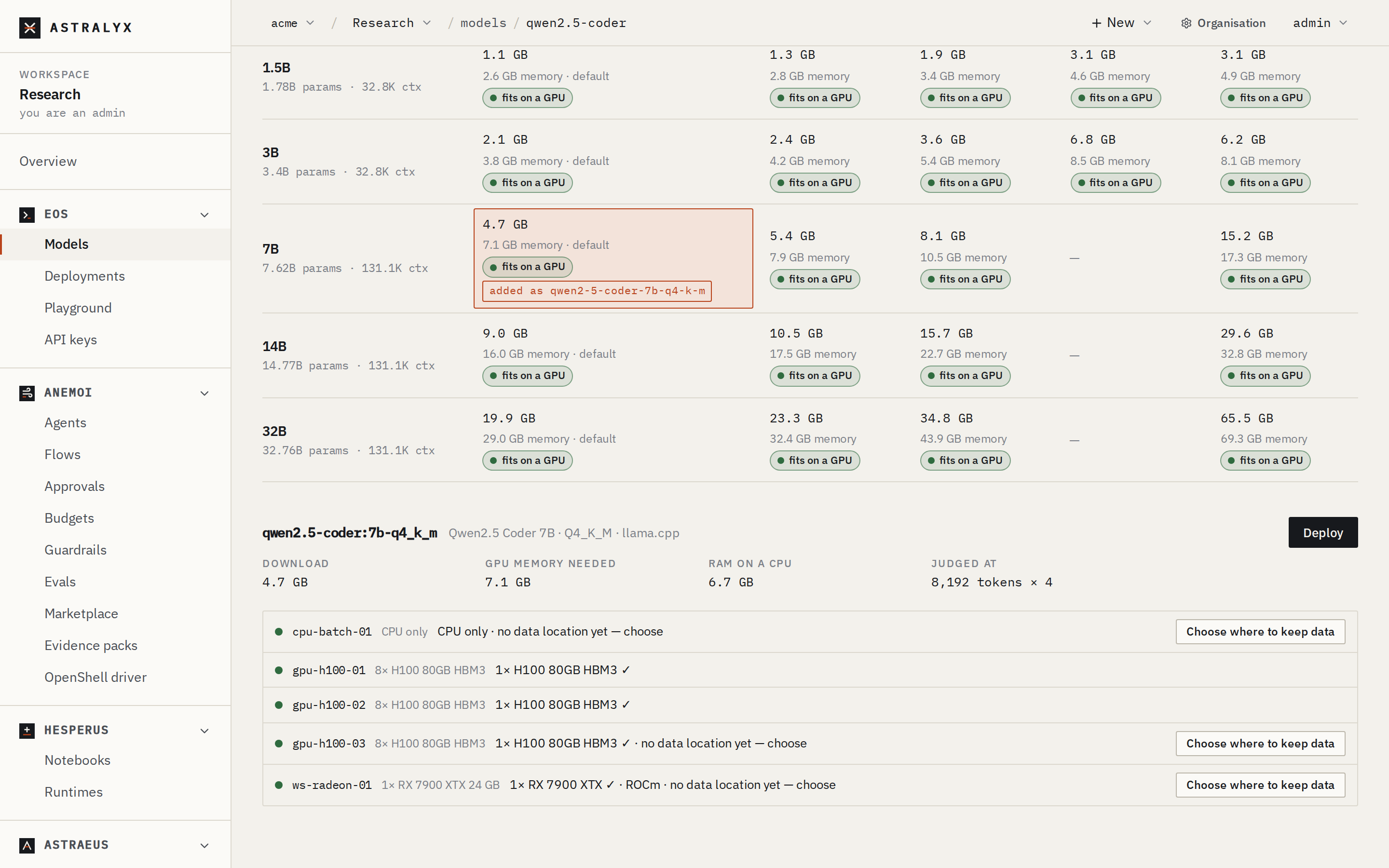Click the 'added as qwen2-5-coder-7b-q4-k-m' tag
This screenshot has height=868, width=1389.
coord(597,291)
